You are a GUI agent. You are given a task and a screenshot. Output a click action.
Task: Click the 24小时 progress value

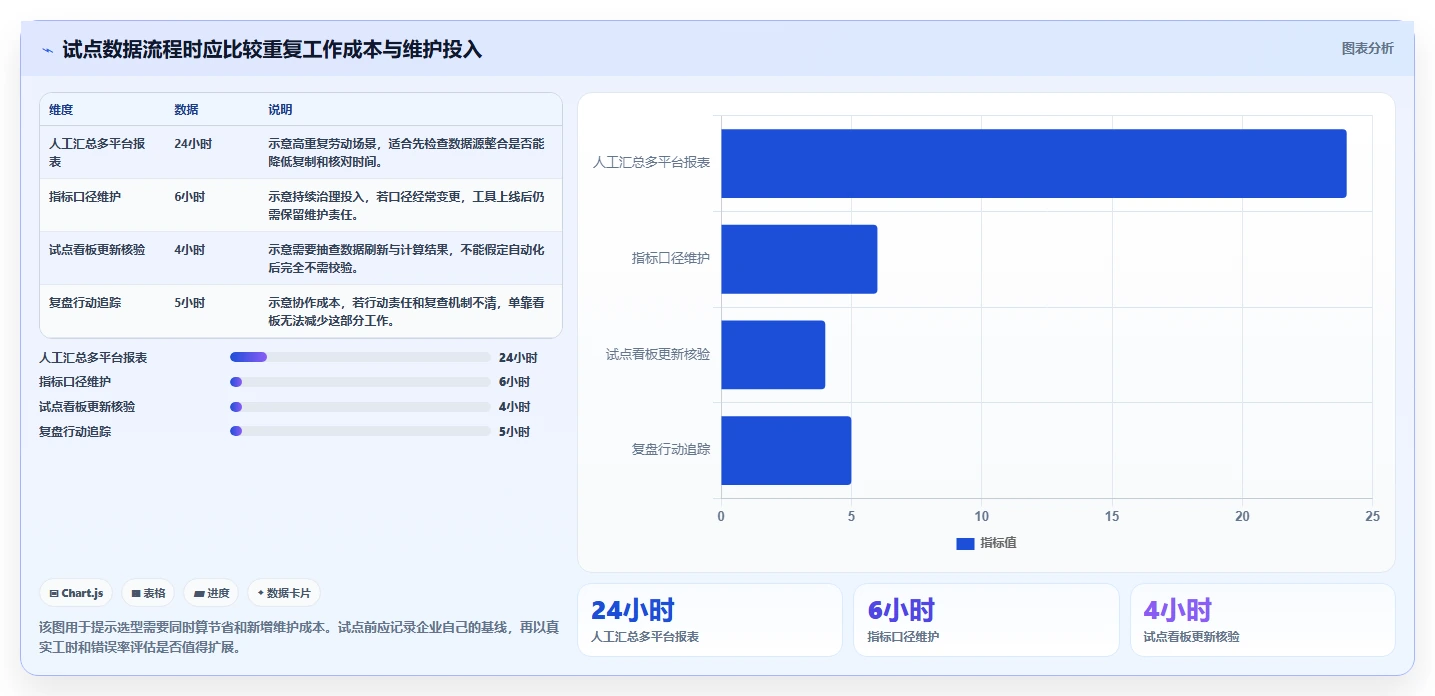click(518, 357)
